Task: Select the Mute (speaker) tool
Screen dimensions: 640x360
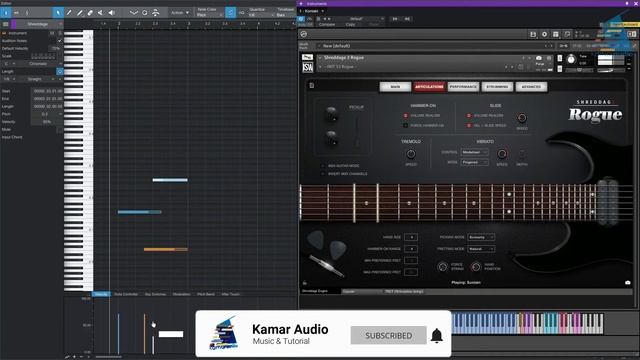Action: click(111, 13)
